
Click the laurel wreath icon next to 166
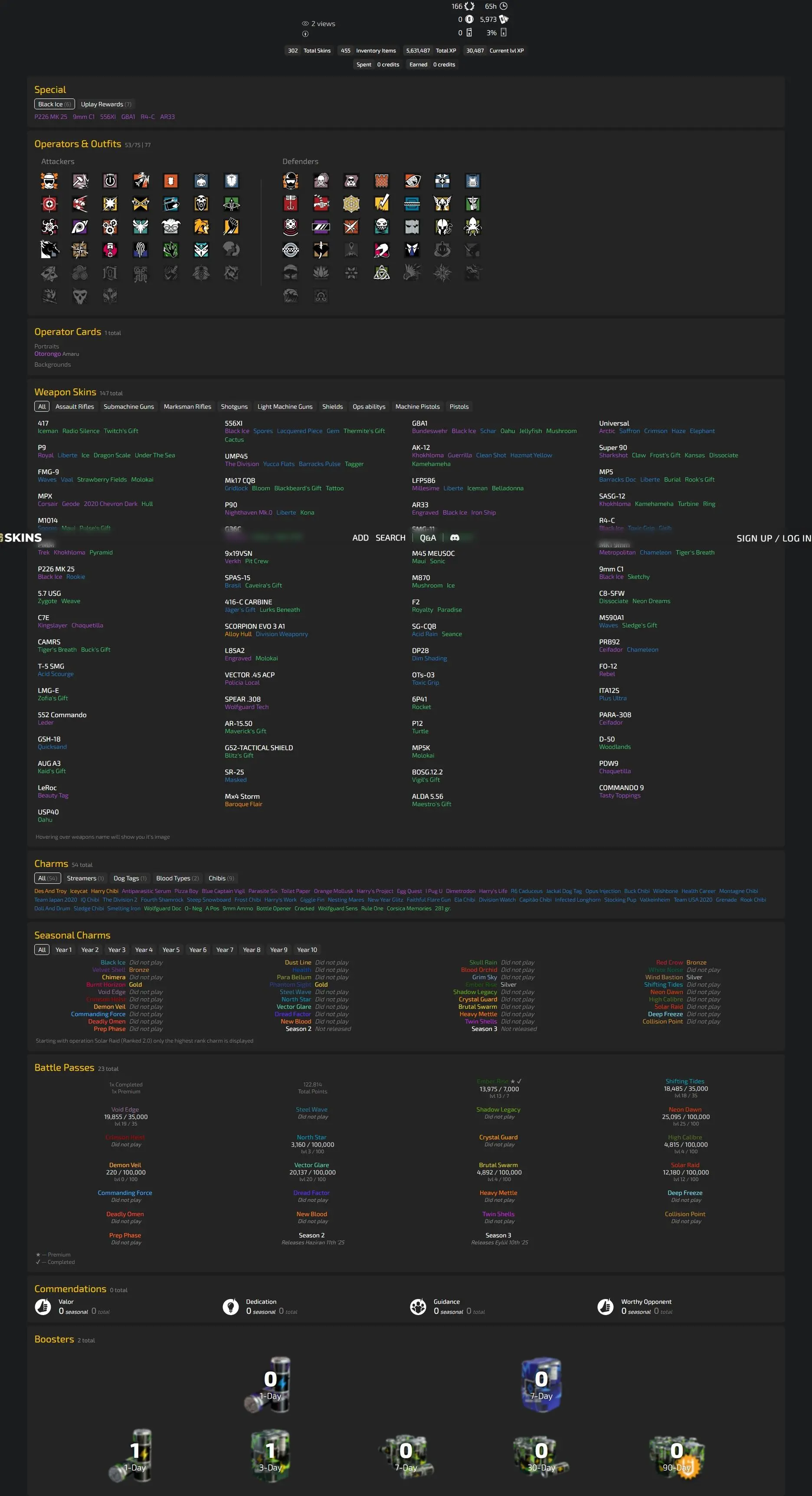469,7
